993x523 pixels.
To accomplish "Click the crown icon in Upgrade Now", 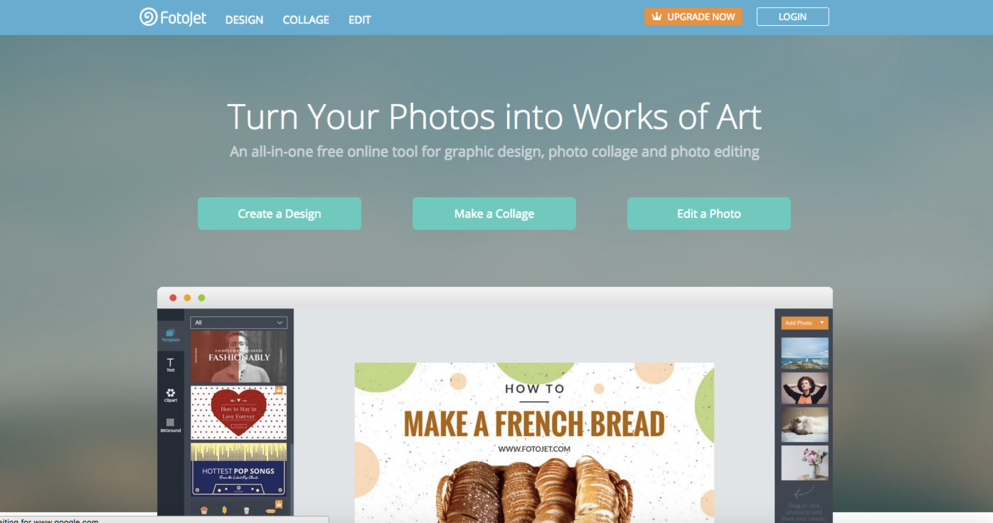I will (x=657, y=16).
